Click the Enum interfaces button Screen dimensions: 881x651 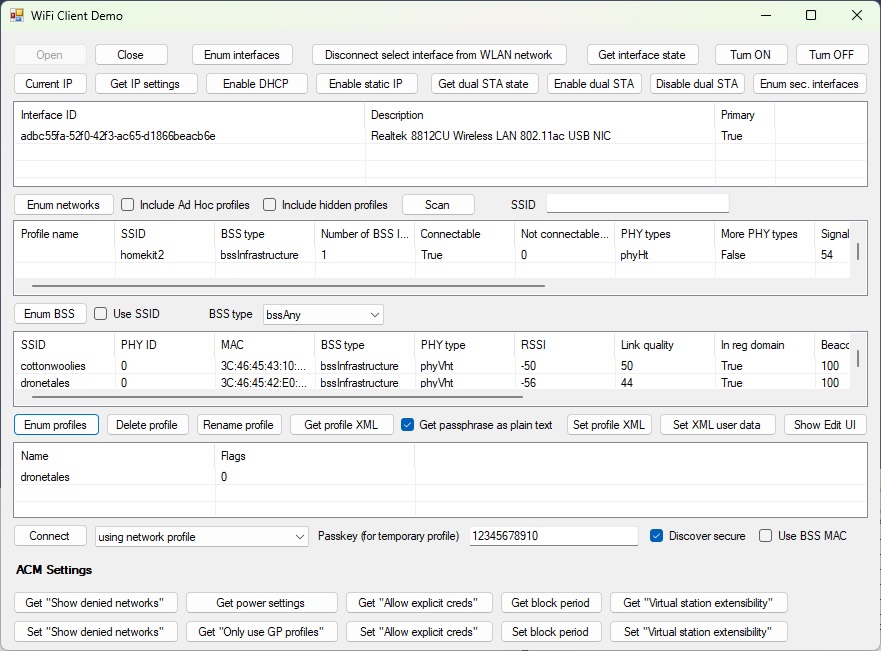click(242, 55)
